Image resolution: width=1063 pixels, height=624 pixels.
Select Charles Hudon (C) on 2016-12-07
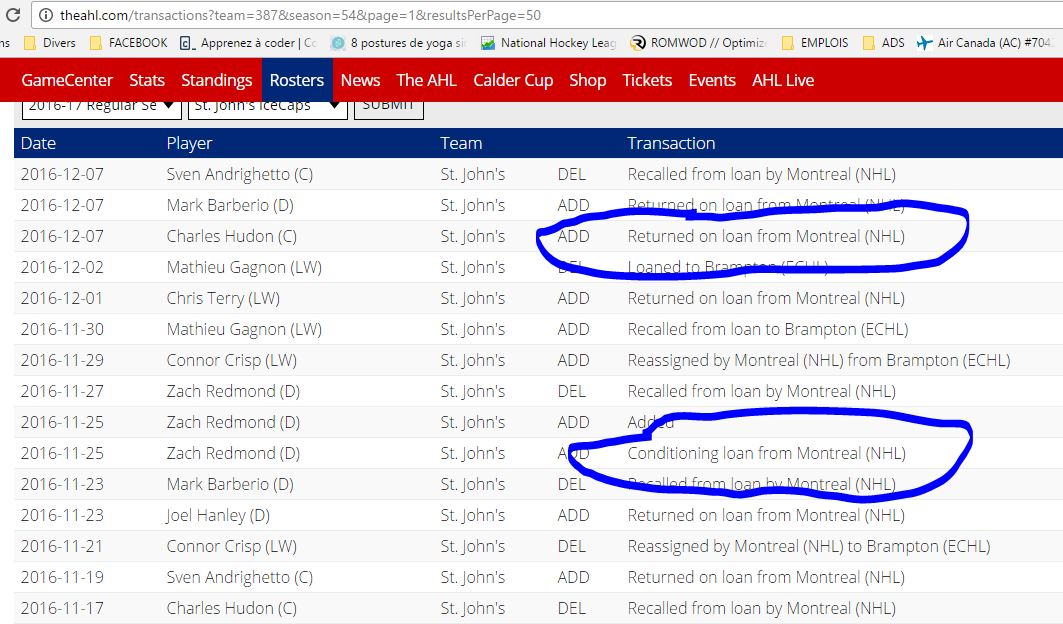232,236
